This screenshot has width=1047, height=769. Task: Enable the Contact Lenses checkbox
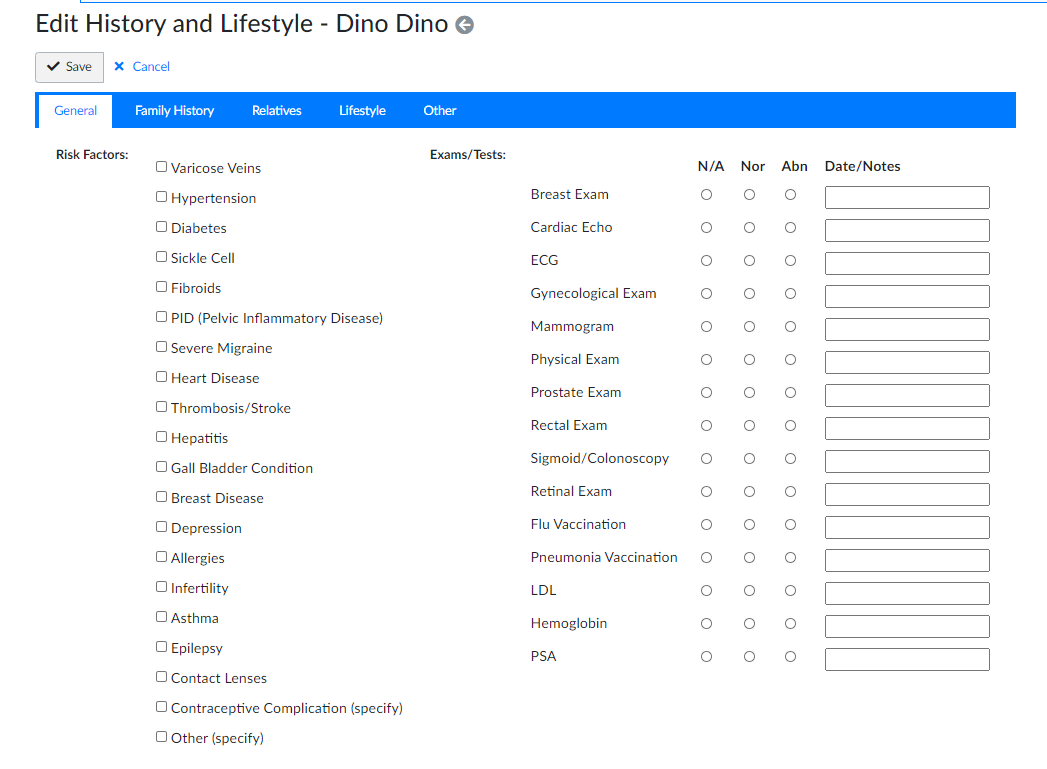tap(161, 676)
